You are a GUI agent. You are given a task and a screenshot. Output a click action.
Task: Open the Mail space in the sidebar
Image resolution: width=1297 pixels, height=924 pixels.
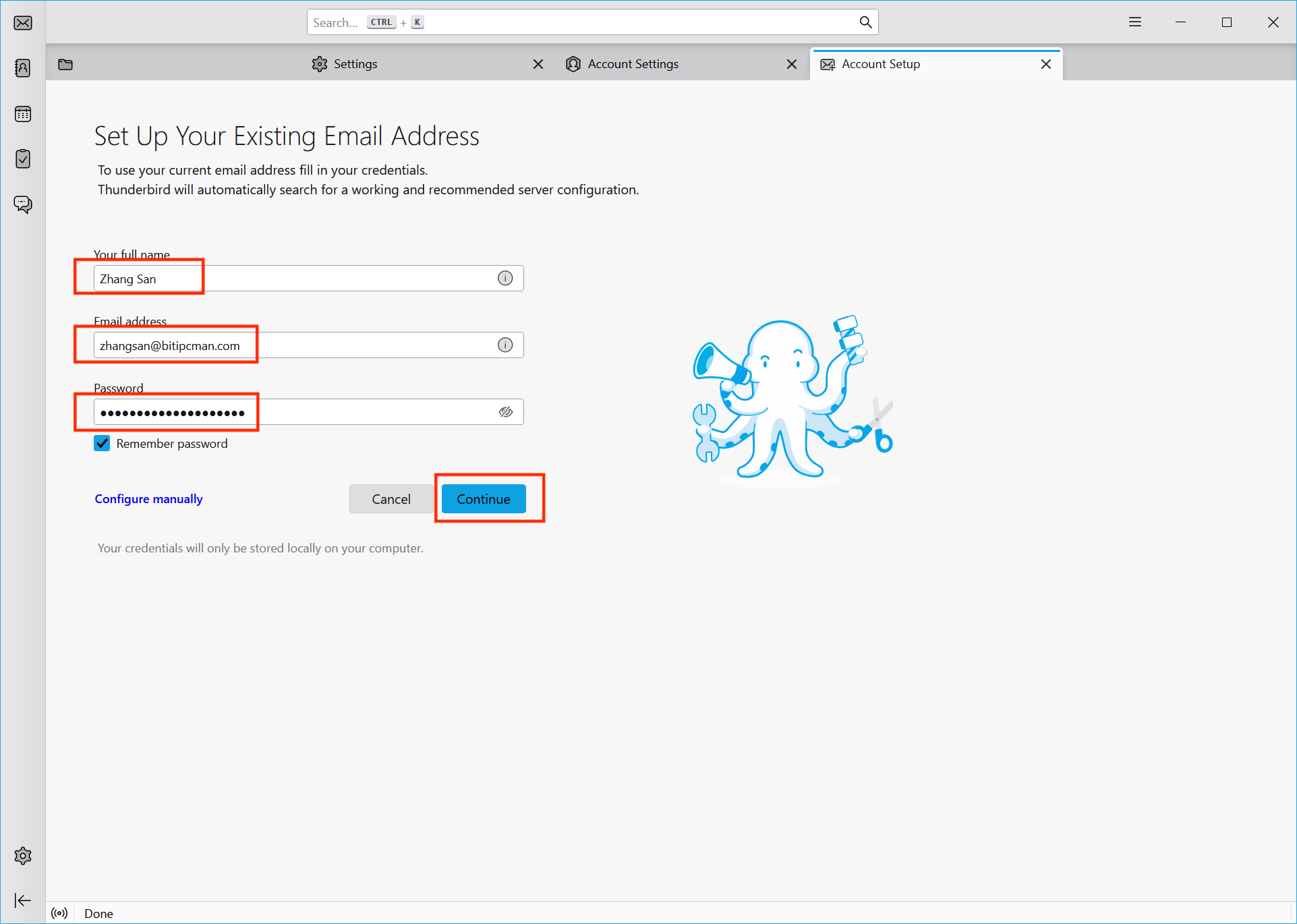tap(23, 23)
